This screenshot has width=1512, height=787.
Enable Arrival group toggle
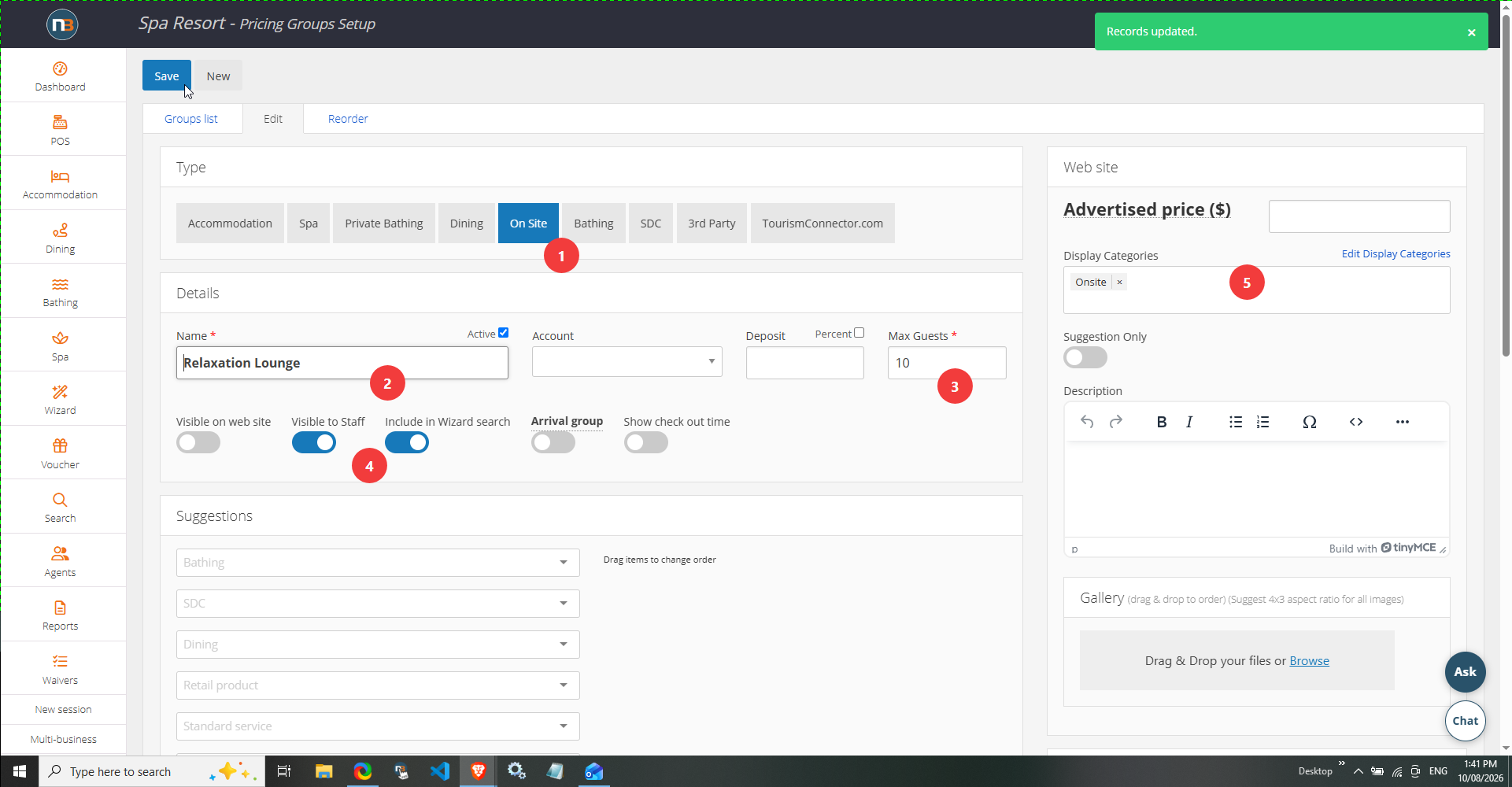(553, 442)
